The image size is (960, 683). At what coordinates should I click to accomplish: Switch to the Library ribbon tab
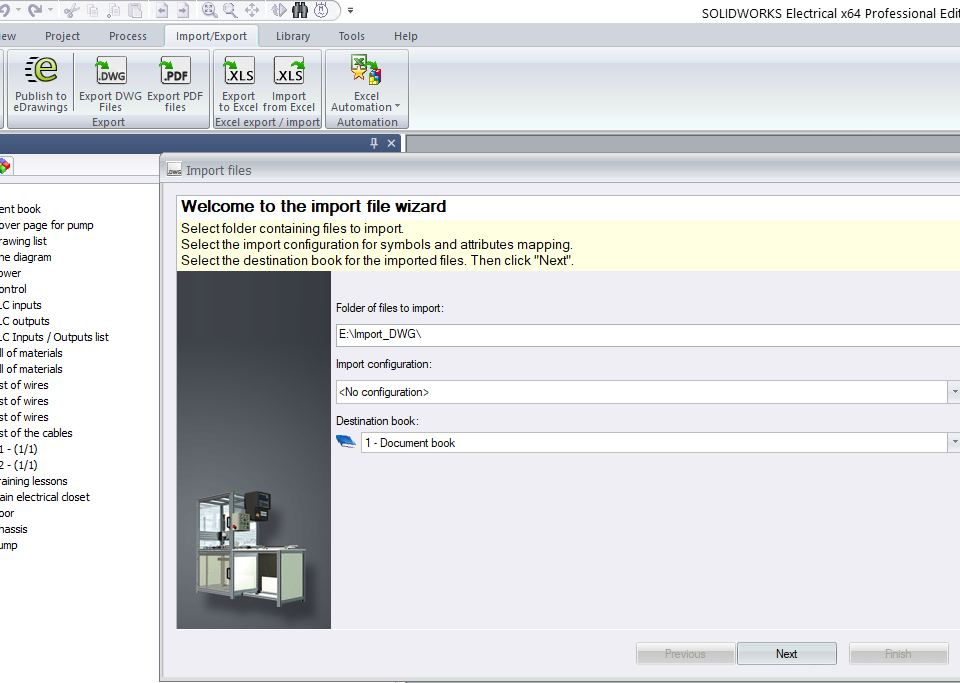click(x=293, y=36)
